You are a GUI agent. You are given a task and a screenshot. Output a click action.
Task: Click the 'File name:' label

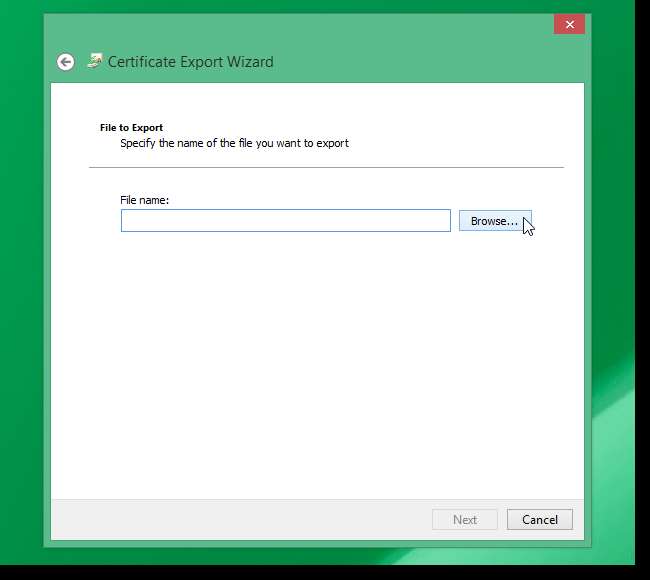point(144,200)
